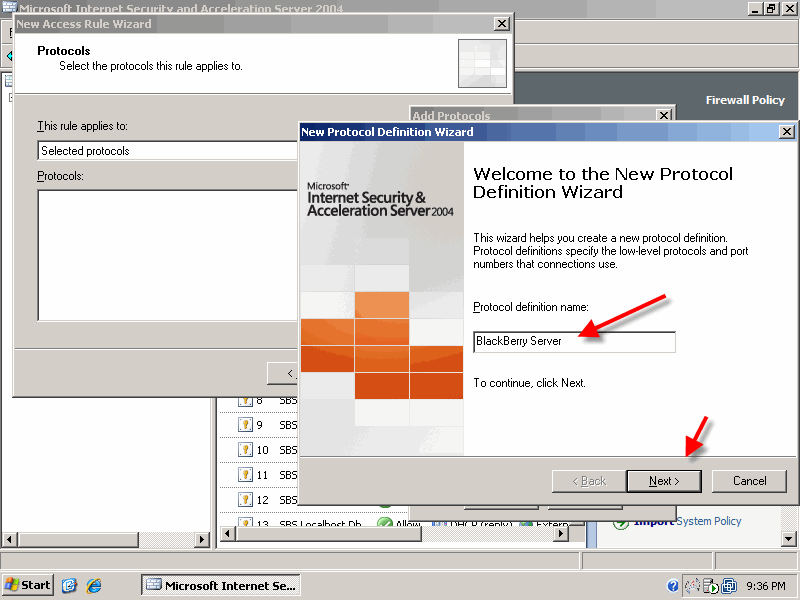Focus the Protocol definition name field
The image size is (800, 600).
click(x=574, y=341)
